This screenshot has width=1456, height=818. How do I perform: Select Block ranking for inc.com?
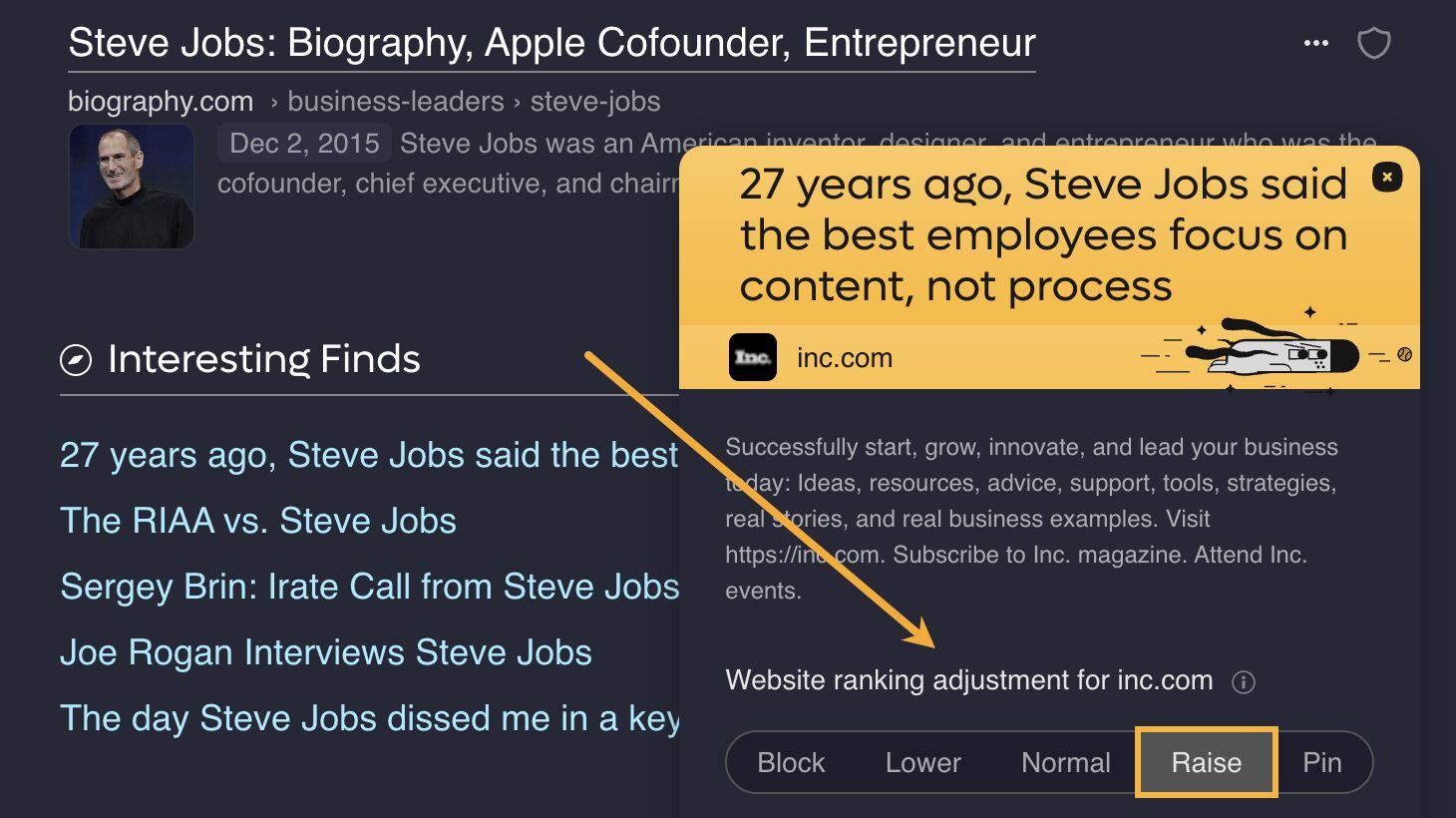pyautogui.click(x=791, y=763)
